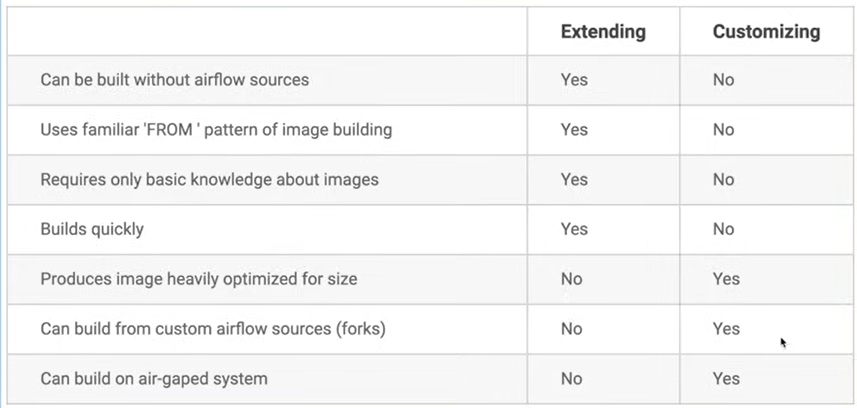
Task: Click the Customizing column header
Action: (x=766, y=32)
